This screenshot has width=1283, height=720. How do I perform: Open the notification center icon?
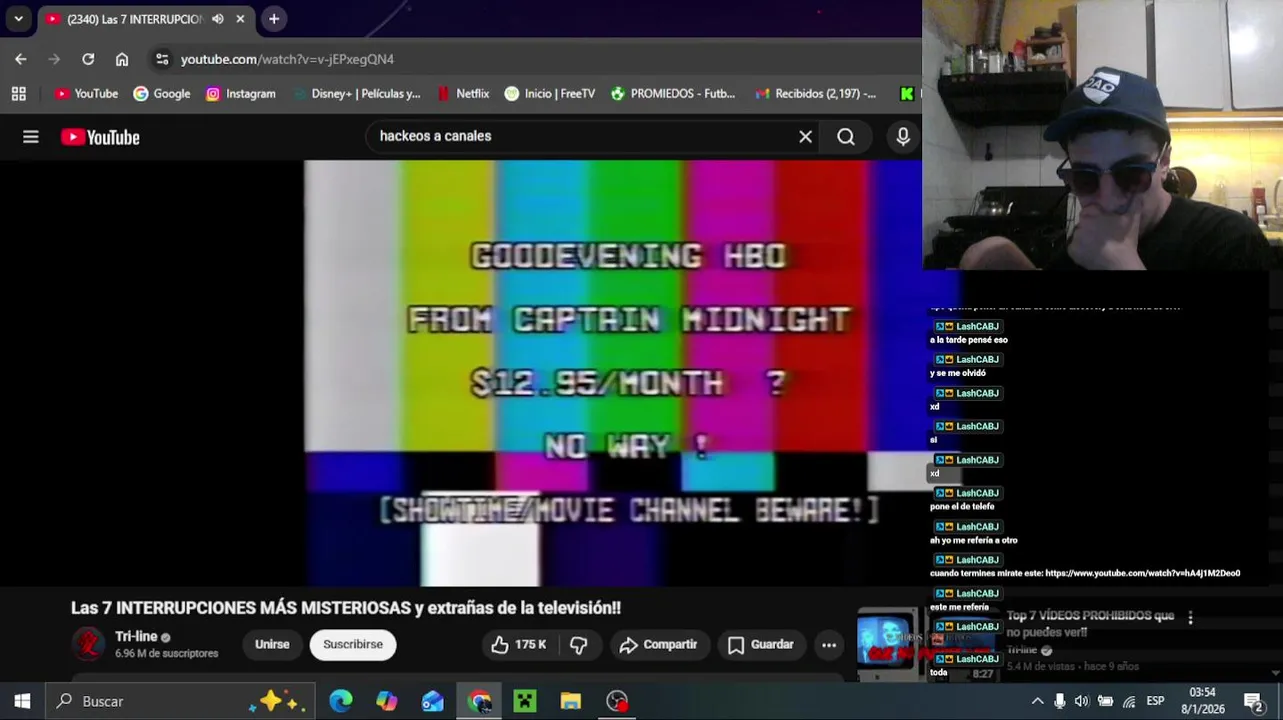coord(1254,701)
